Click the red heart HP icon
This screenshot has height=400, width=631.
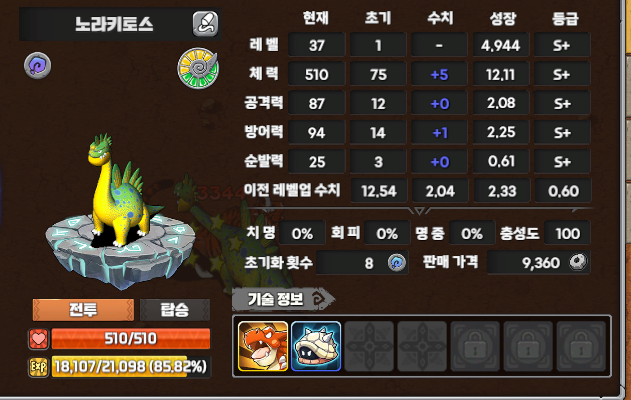39,339
